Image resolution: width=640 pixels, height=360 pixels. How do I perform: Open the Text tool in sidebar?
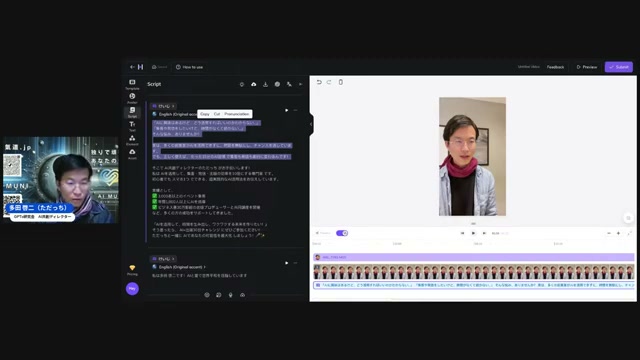click(x=132, y=126)
